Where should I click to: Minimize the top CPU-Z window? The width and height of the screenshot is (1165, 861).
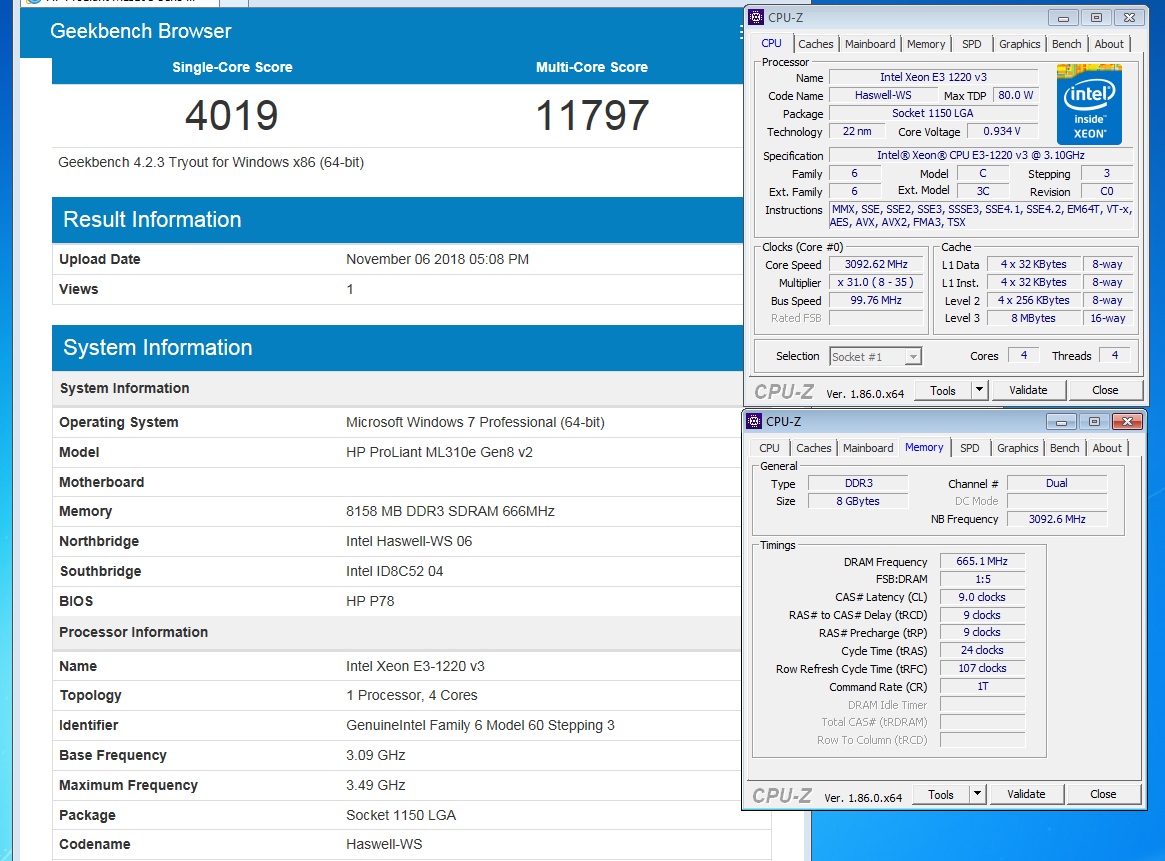[x=1063, y=18]
